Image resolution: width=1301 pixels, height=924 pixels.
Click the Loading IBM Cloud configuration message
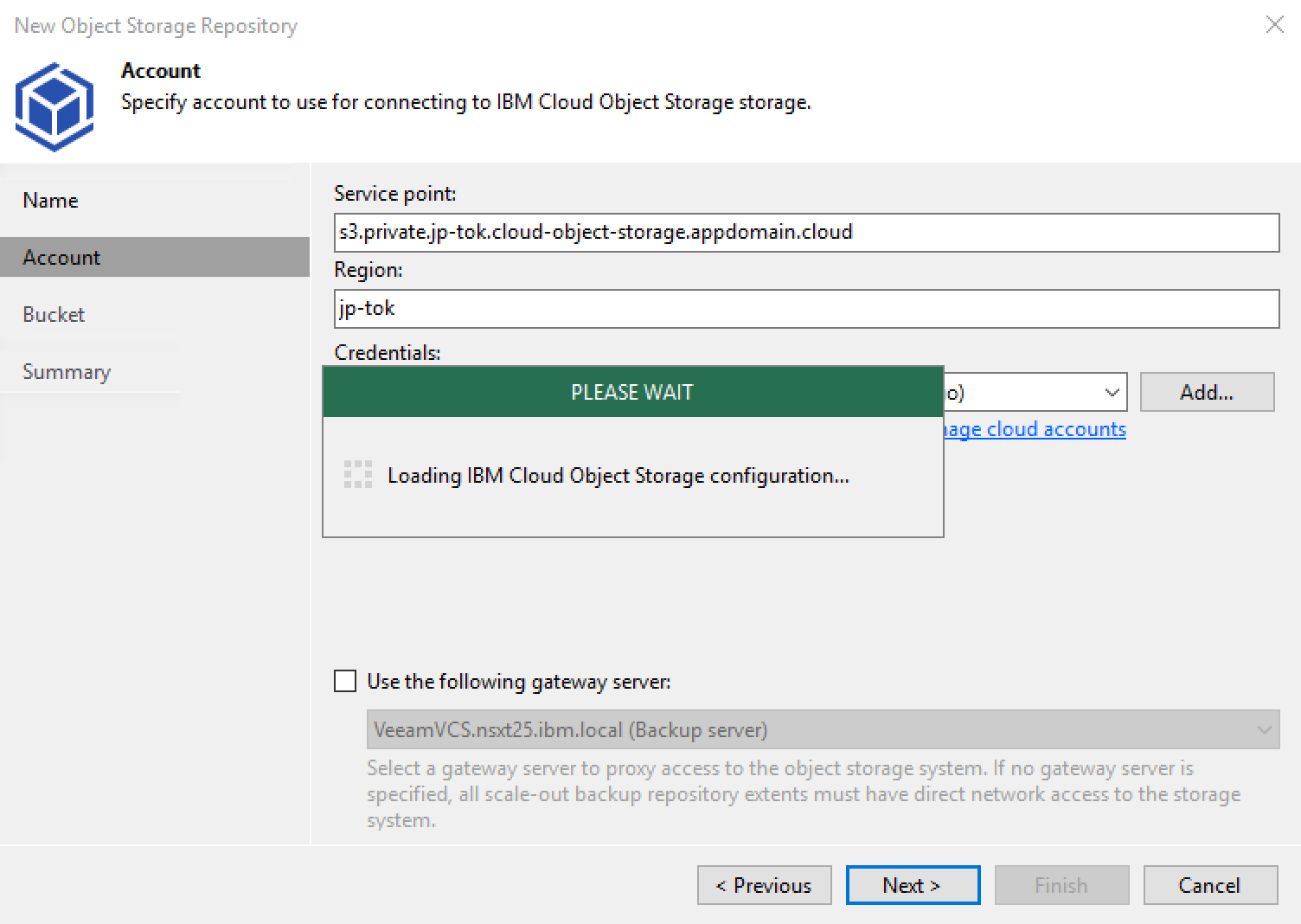pyautogui.click(x=618, y=476)
